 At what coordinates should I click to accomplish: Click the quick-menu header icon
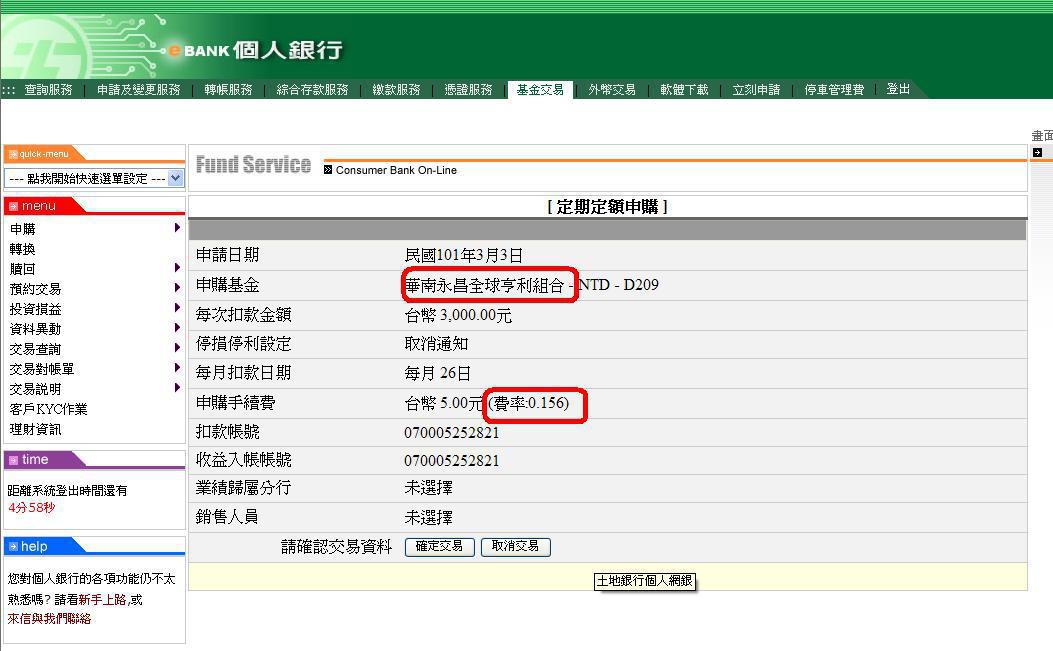(13, 154)
